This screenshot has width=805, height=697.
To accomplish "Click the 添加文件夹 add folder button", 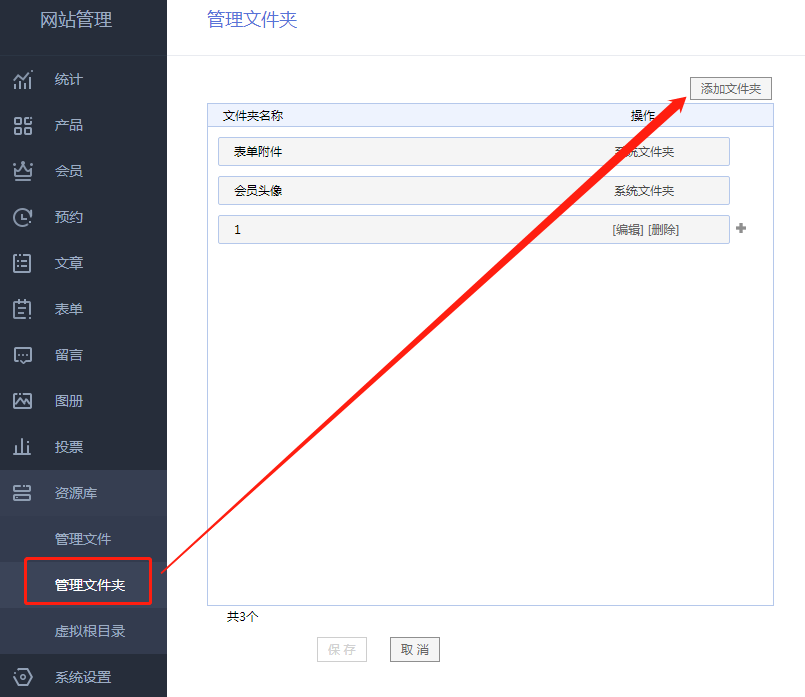I will pyautogui.click(x=730, y=88).
